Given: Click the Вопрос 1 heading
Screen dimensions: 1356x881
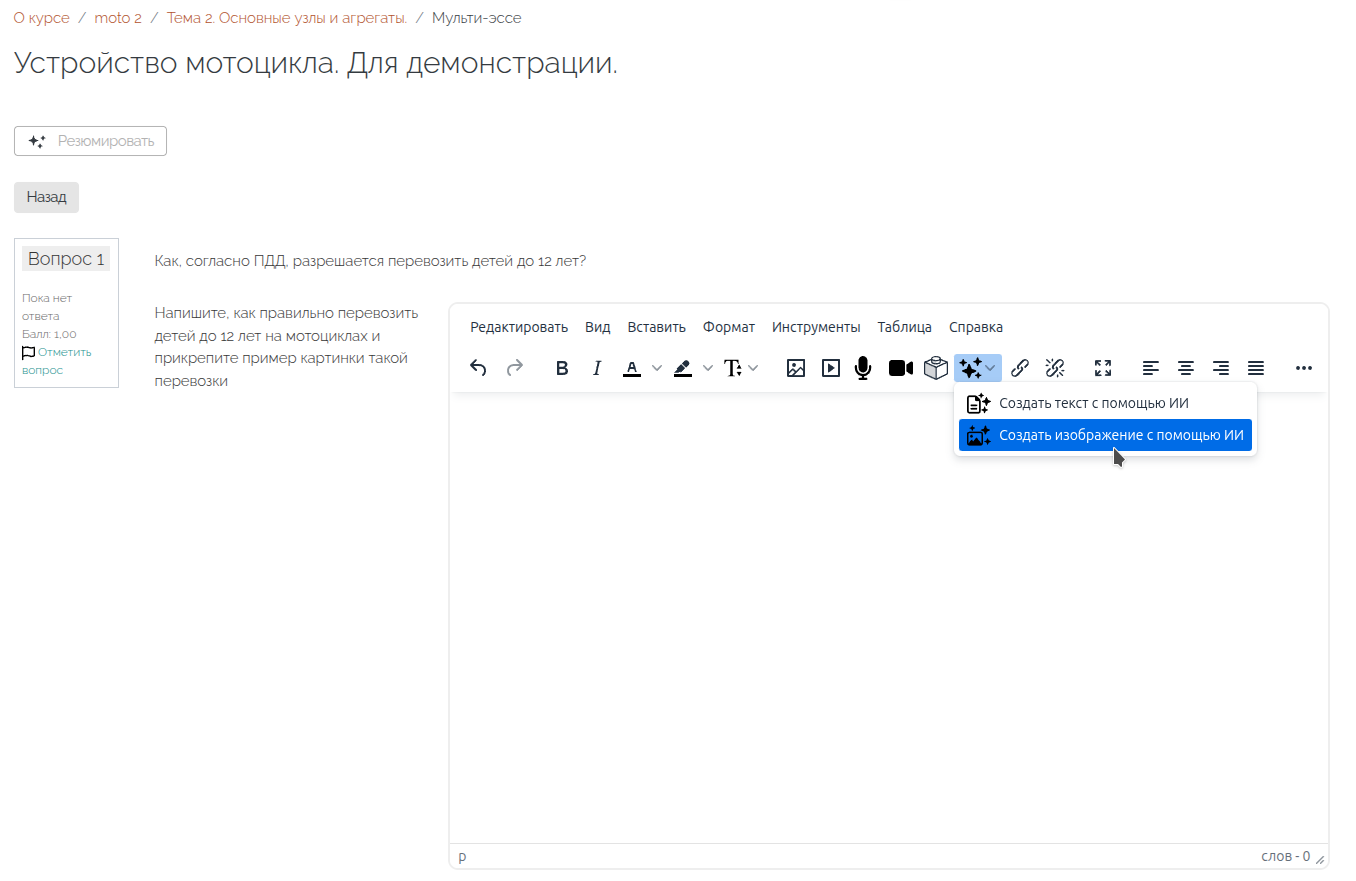Looking at the screenshot, I should [x=66, y=259].
